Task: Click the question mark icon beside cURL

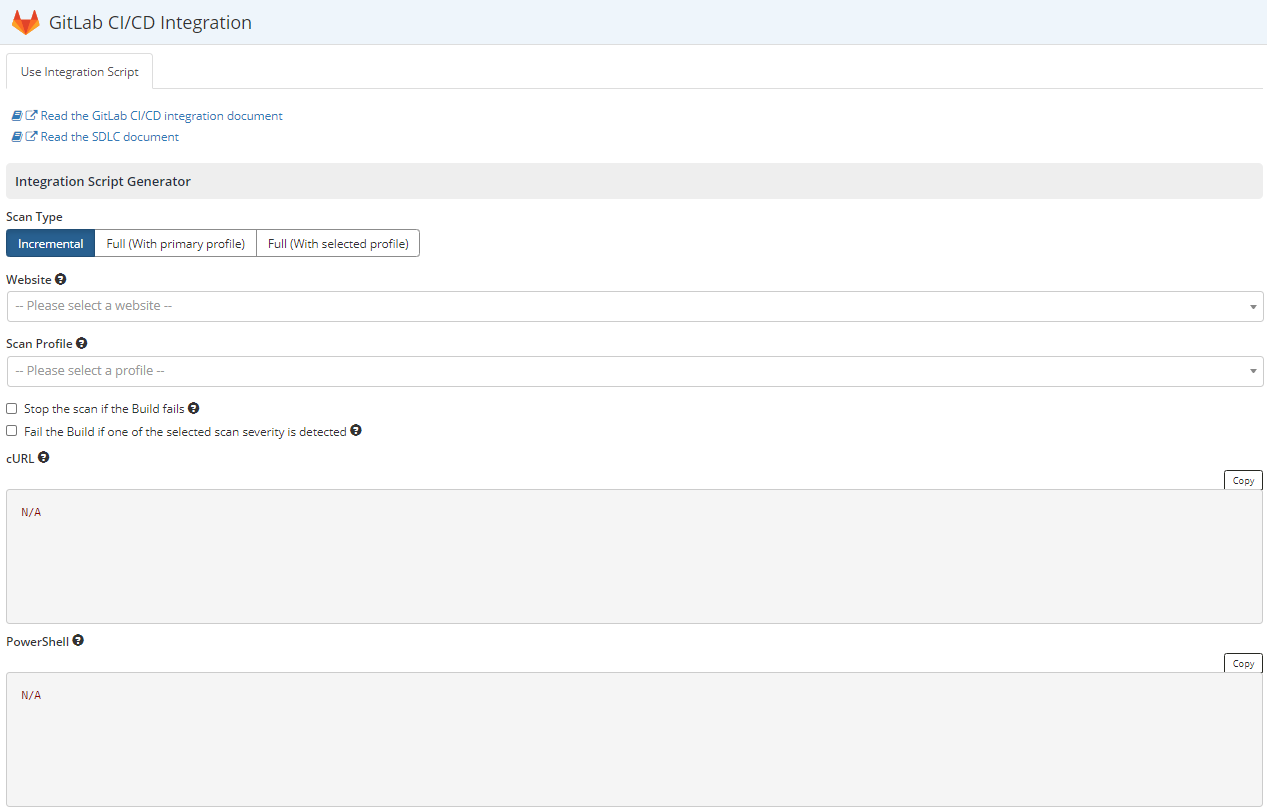Action: click(43, 457)
